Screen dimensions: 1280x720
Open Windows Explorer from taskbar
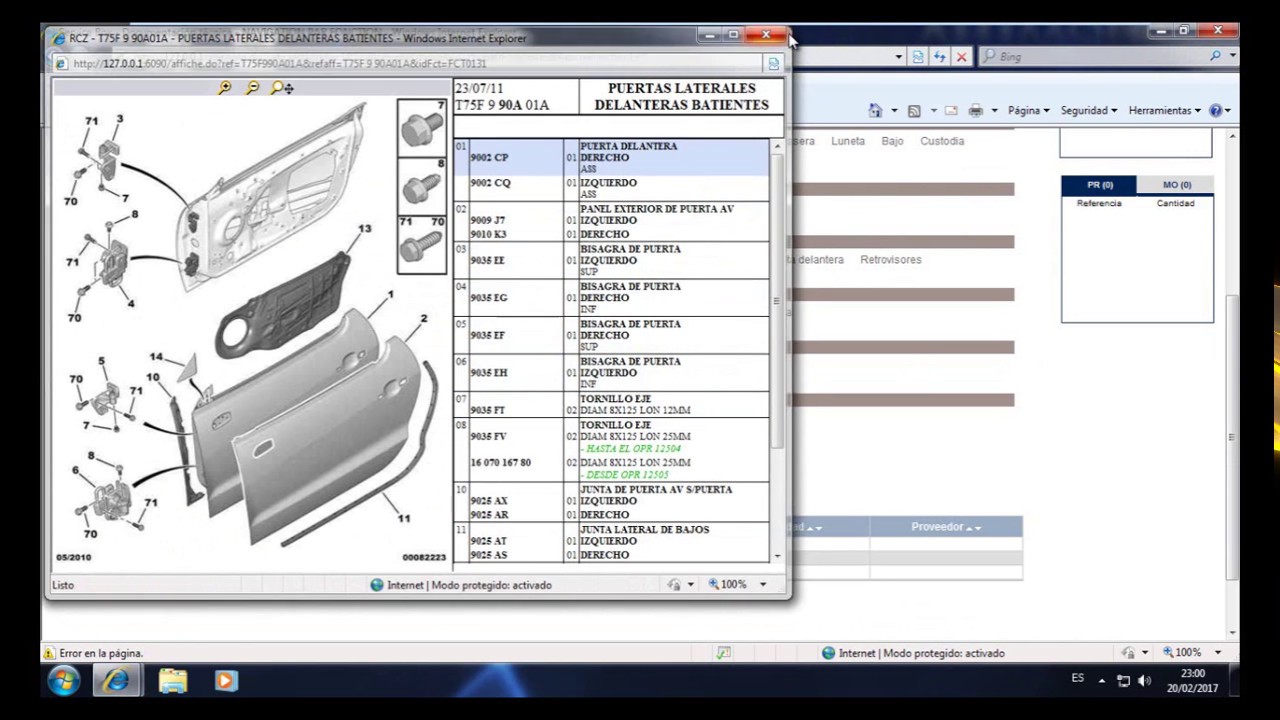pos(173,681)
